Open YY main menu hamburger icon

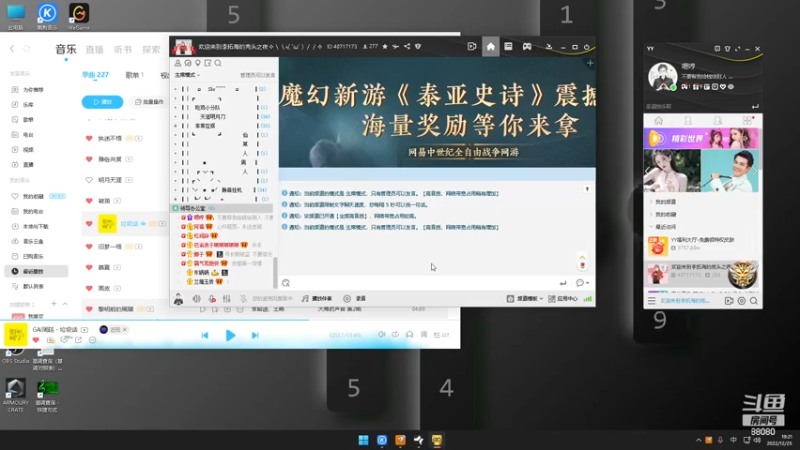(652, 301)
